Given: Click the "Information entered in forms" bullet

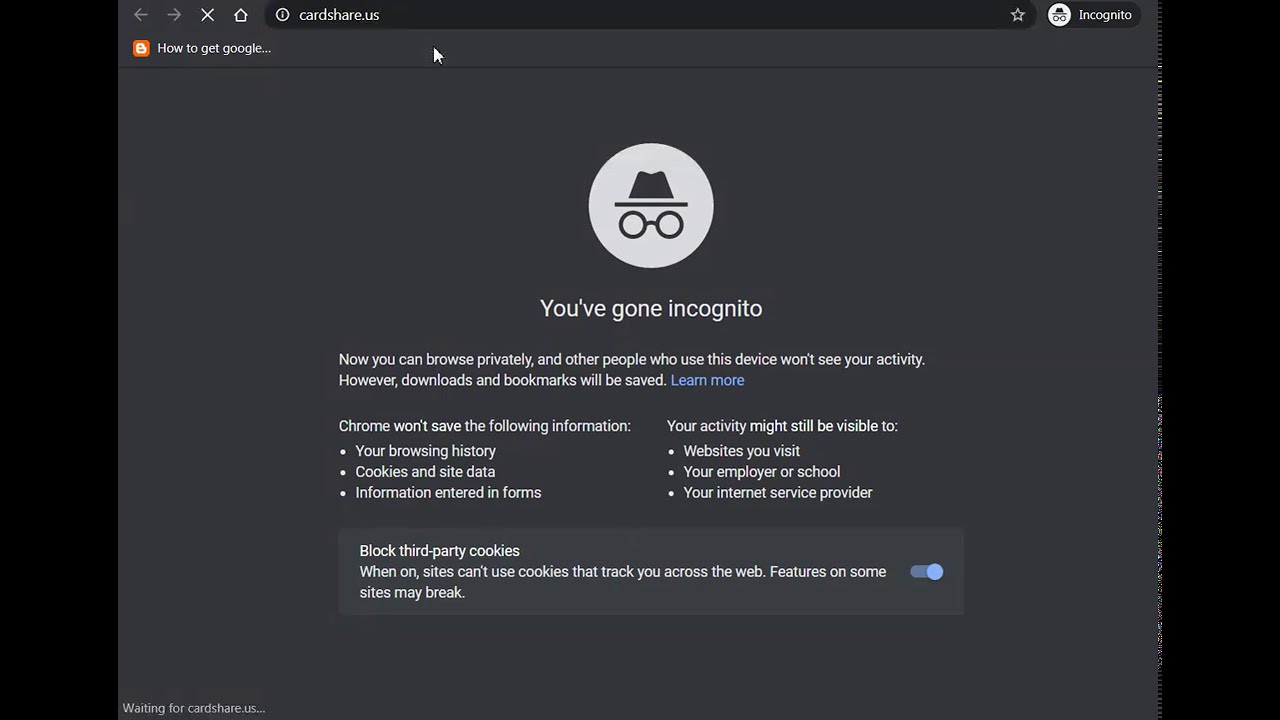Looking at the screenshot, I should pos(448,493).
